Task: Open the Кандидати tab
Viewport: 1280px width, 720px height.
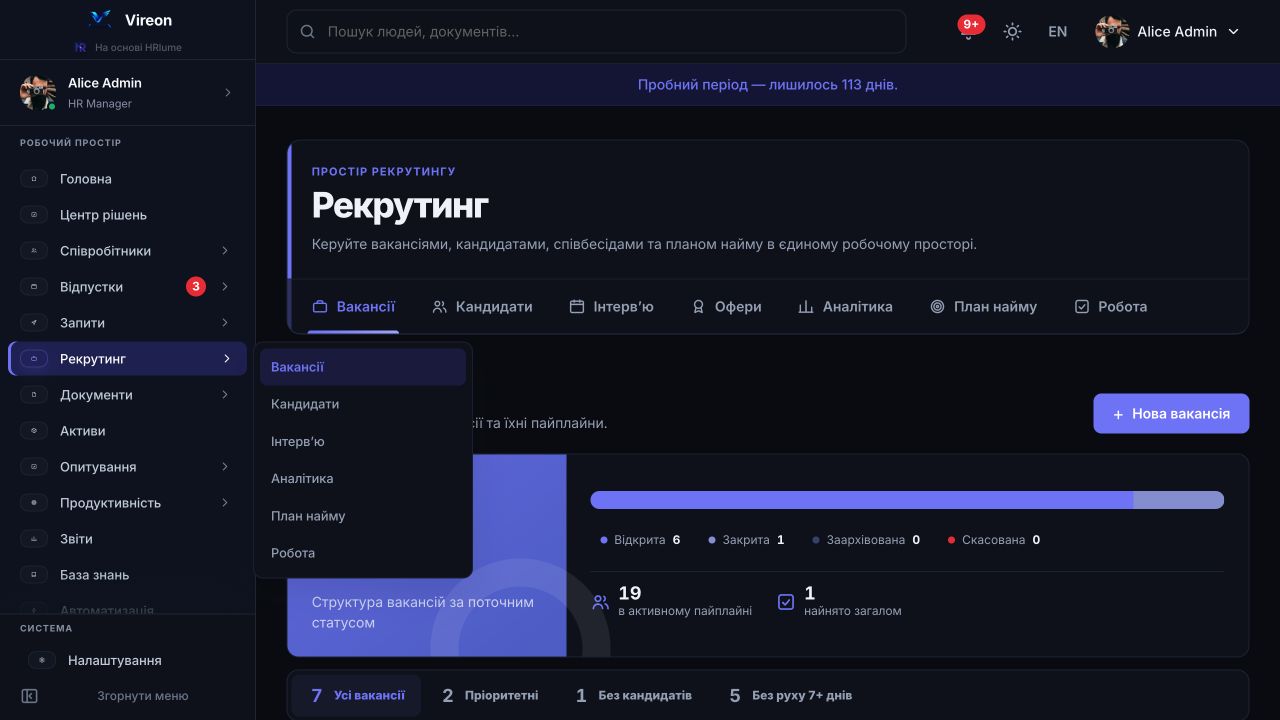Action: coord(482,307)
